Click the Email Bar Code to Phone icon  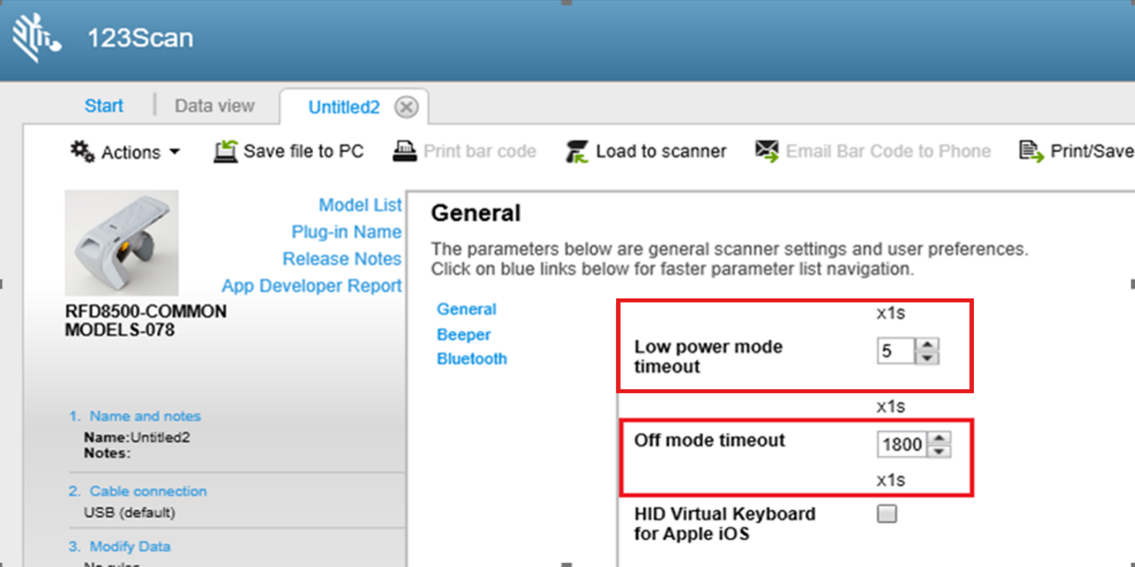coord(767,151)
